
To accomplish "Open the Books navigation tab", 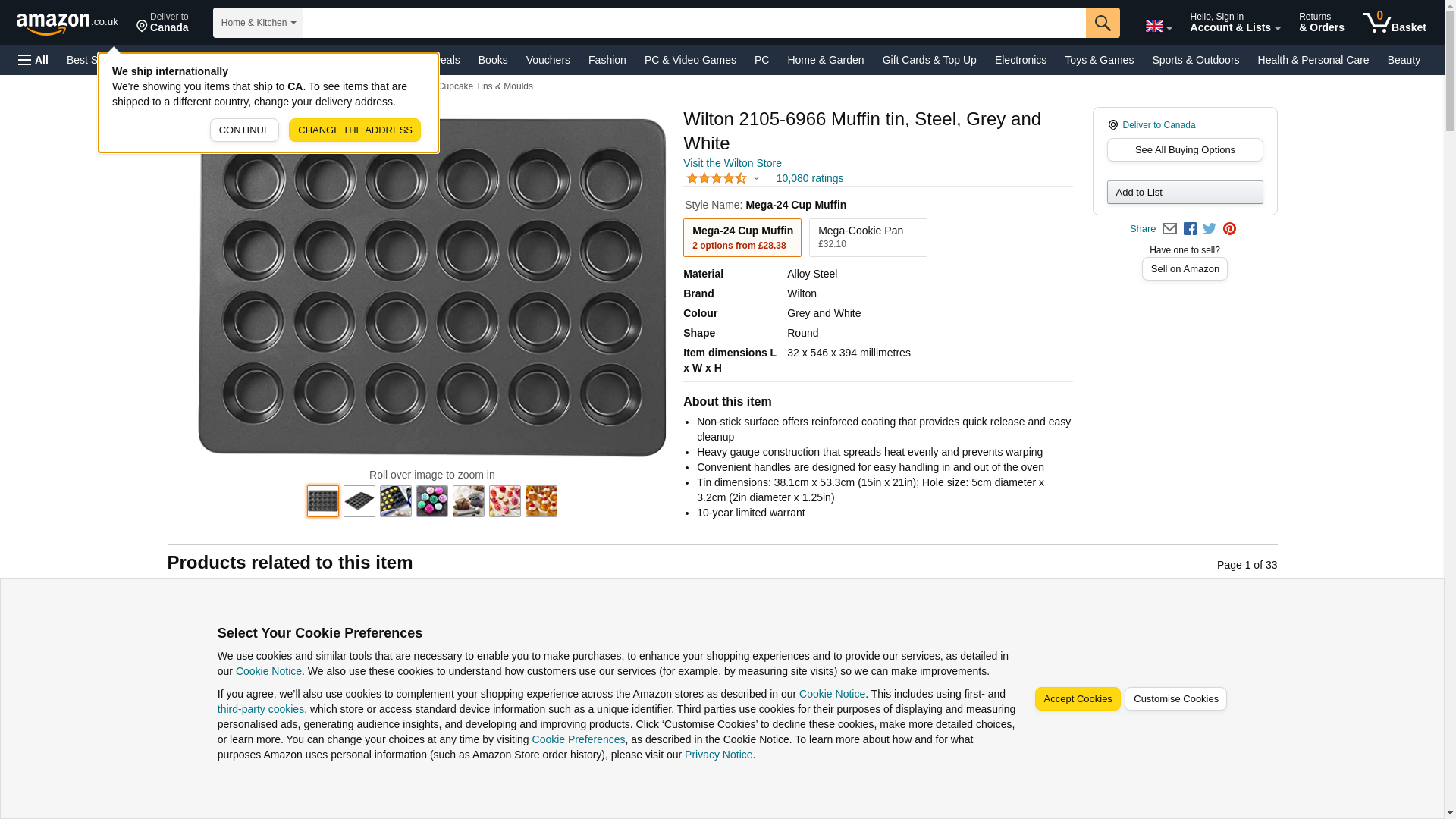I will pos(493,60).
